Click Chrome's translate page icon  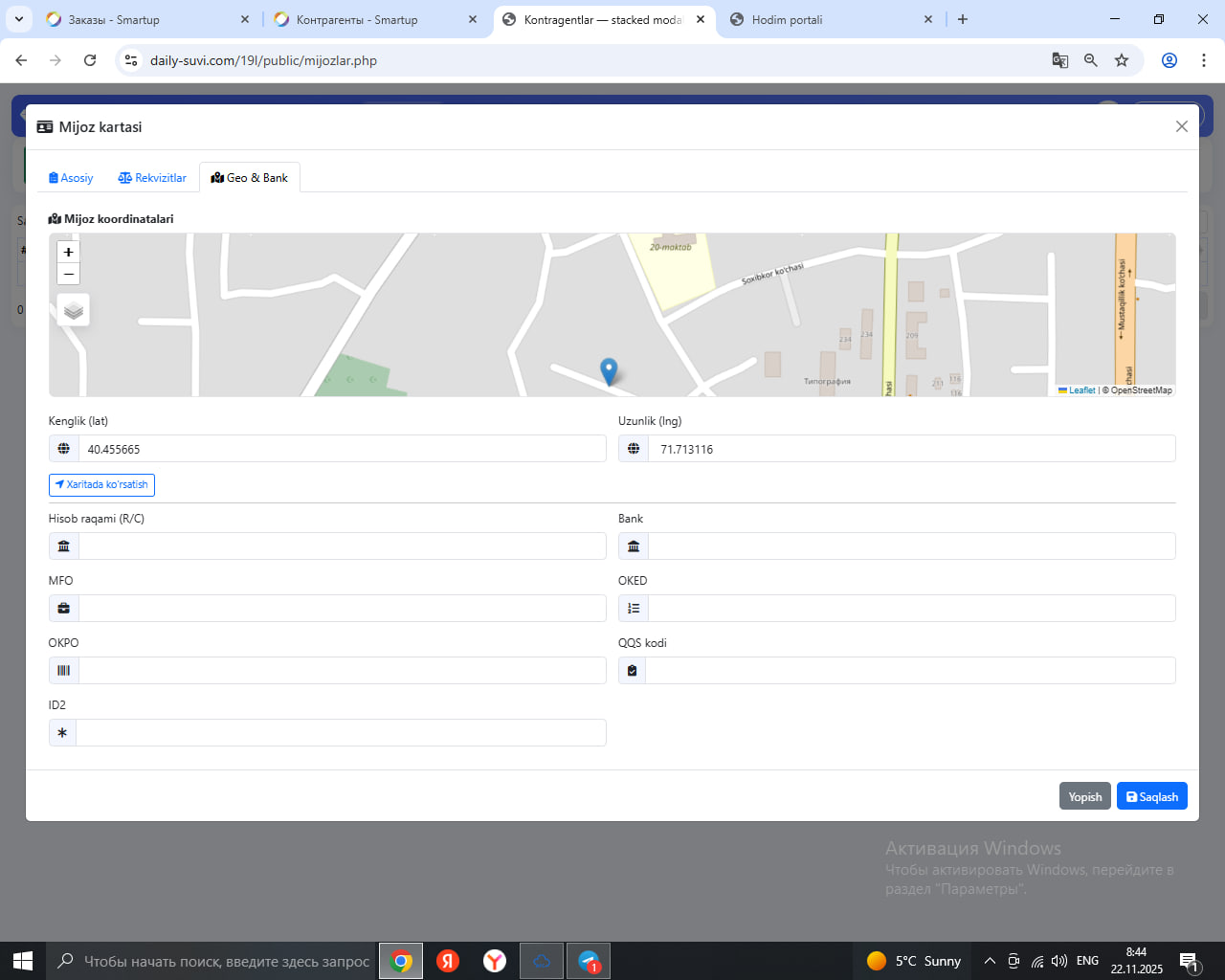point(1059,60)
